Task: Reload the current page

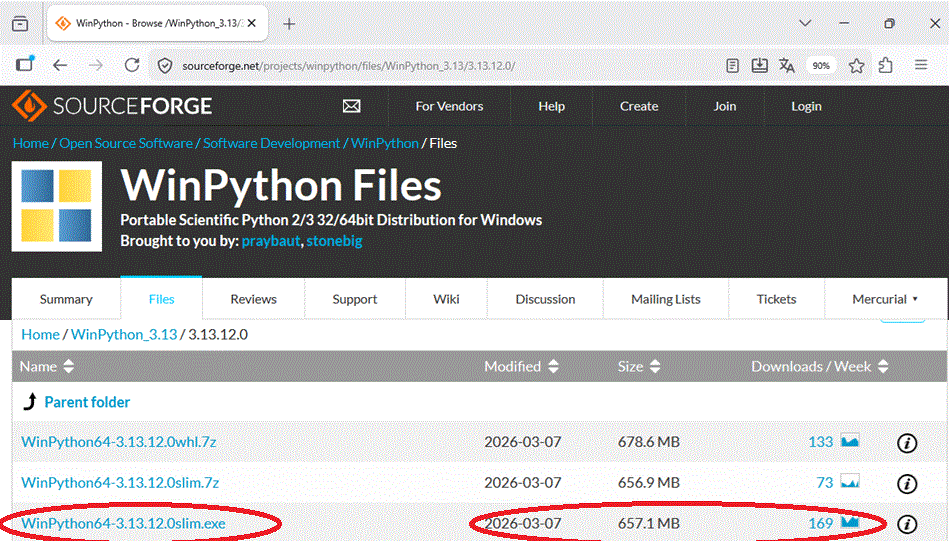Action: (x=132, y=65)
